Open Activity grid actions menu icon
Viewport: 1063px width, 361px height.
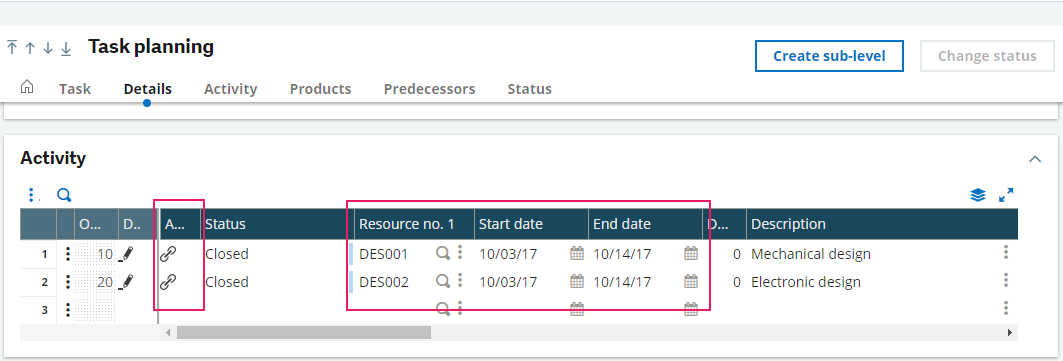31,195
